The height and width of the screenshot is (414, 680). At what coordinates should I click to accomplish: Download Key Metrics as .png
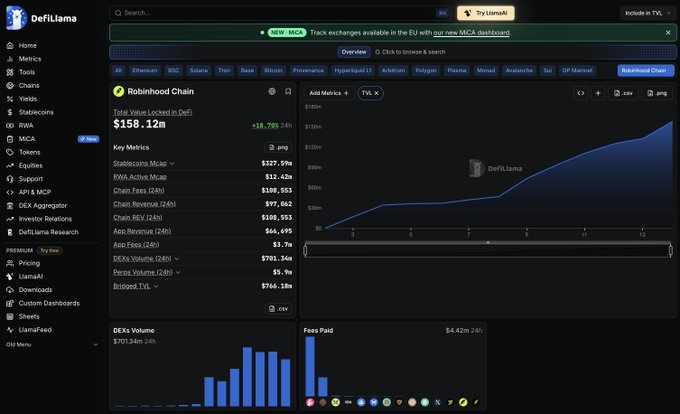coord(278,147)
